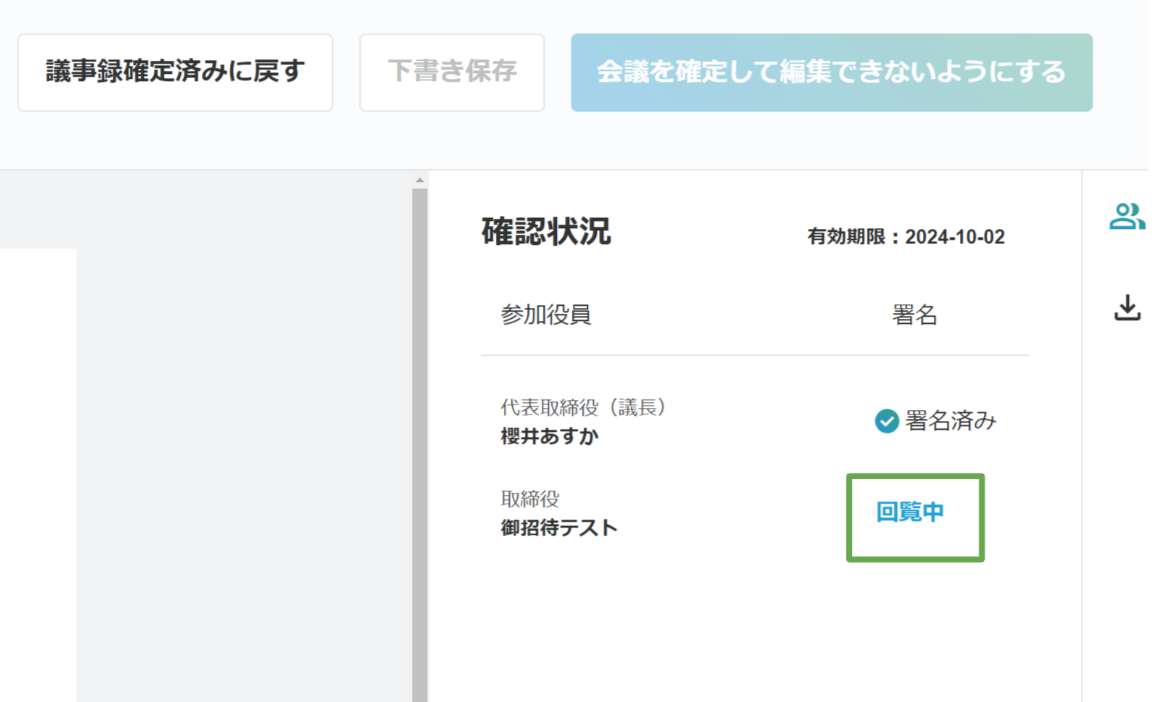
Task: Click the checkmark icon beside 署名済み
Action: (886, 421)
